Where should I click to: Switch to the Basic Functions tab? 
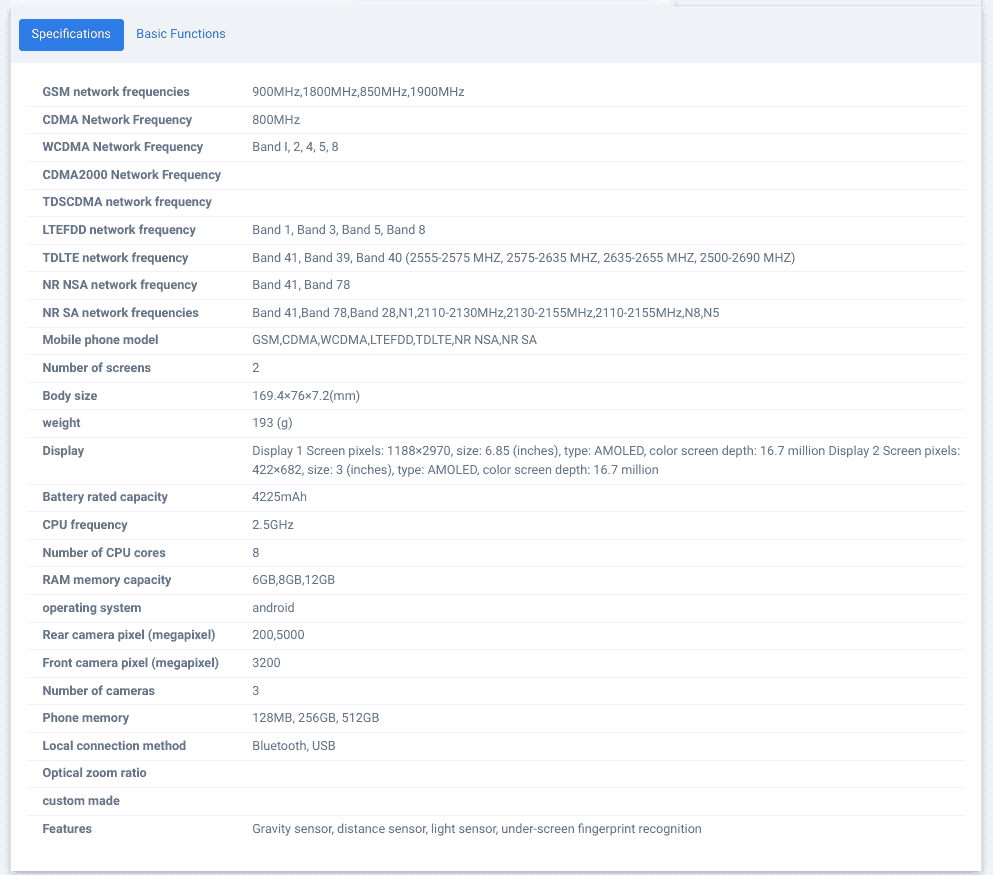[x=181, y=34]
